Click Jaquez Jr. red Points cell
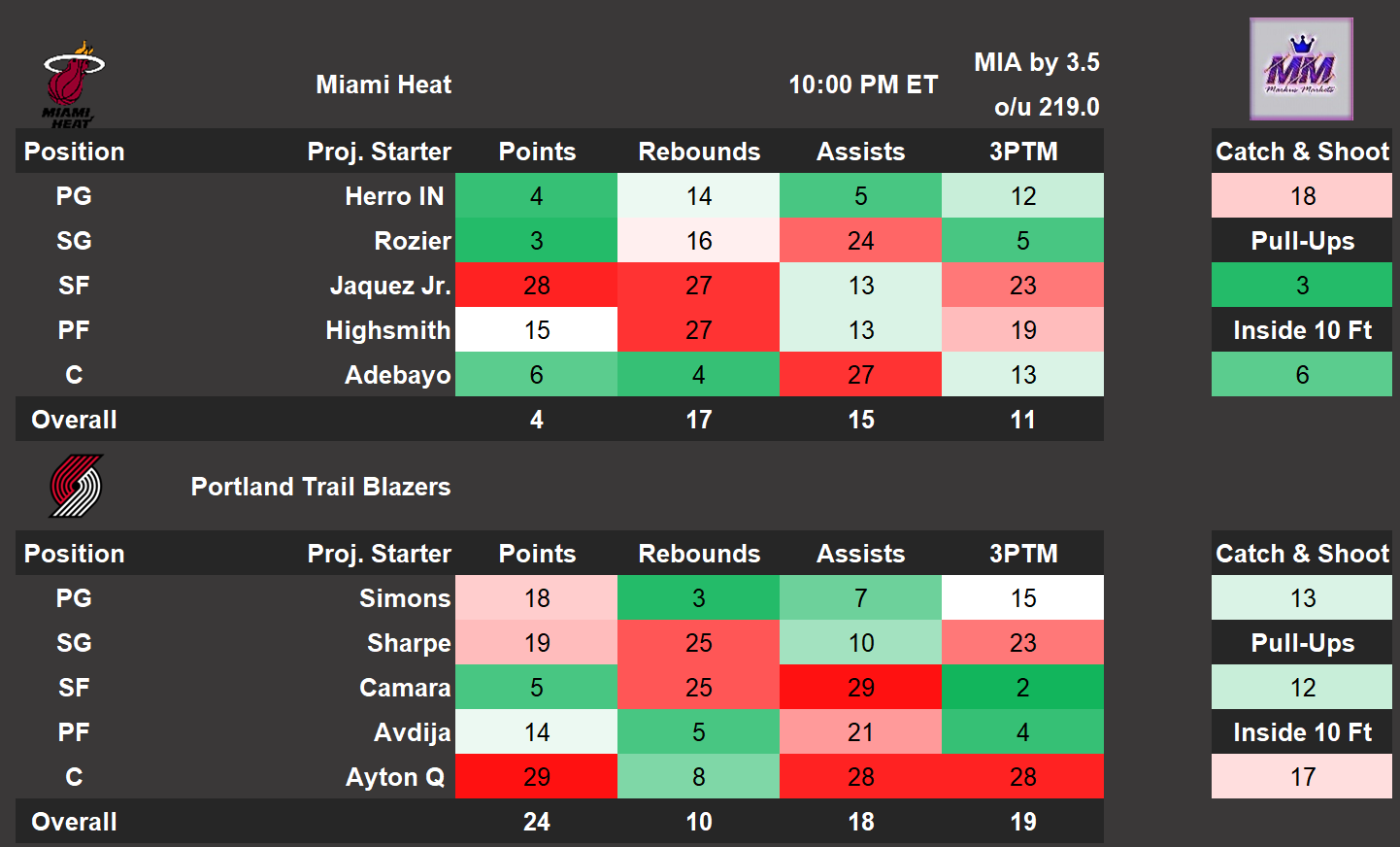1400x847 pixels. point(537,286)
